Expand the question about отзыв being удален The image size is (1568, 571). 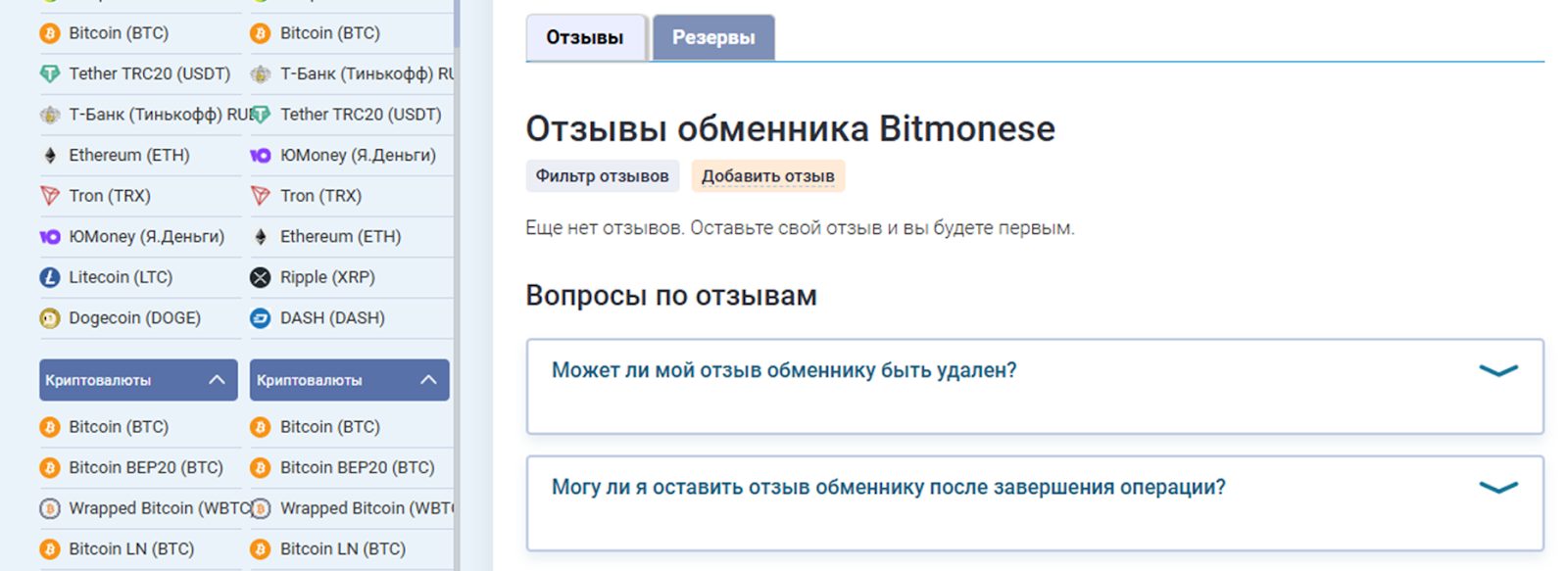pyautogui.click(x=1497, y=370)
